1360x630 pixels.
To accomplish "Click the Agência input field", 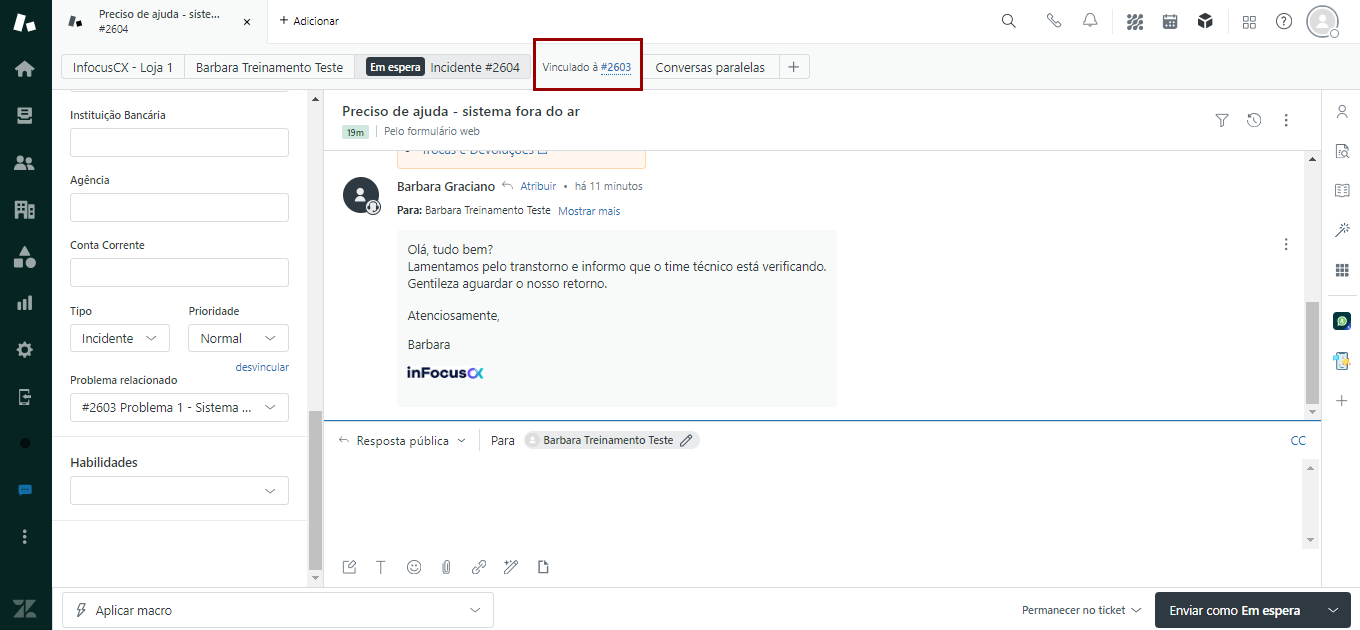I will click(x=179, y=208).
